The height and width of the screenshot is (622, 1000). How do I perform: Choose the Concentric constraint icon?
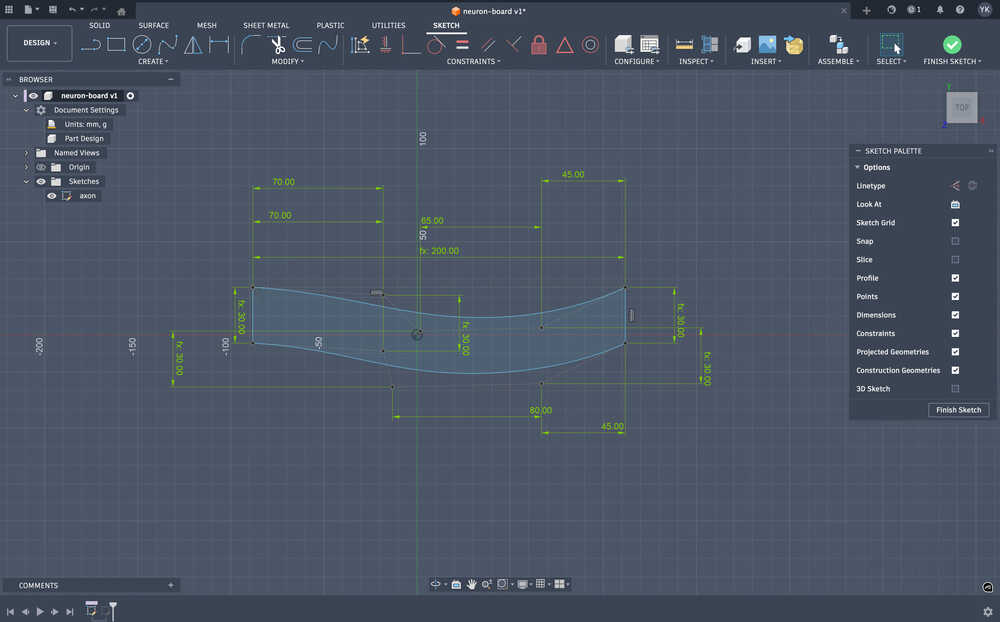590,44
